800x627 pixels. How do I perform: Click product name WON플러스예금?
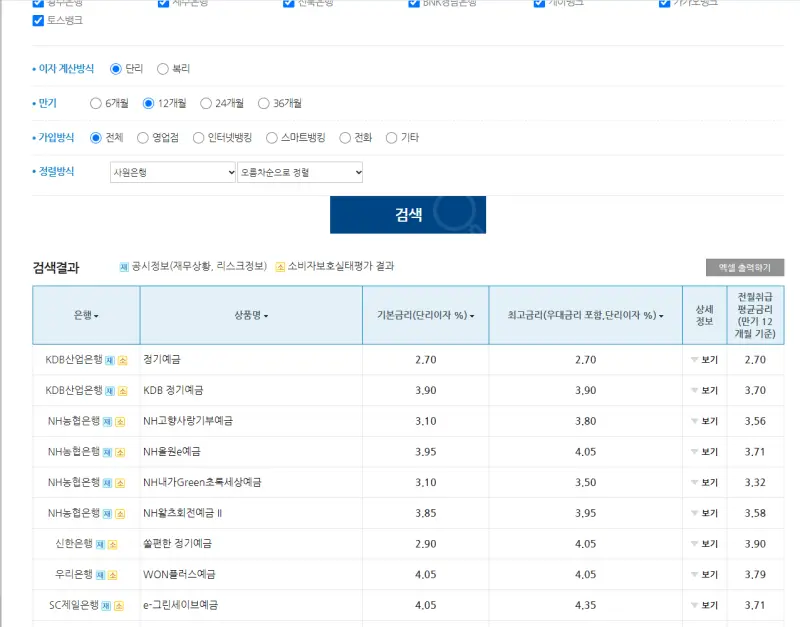coord(179,574)
